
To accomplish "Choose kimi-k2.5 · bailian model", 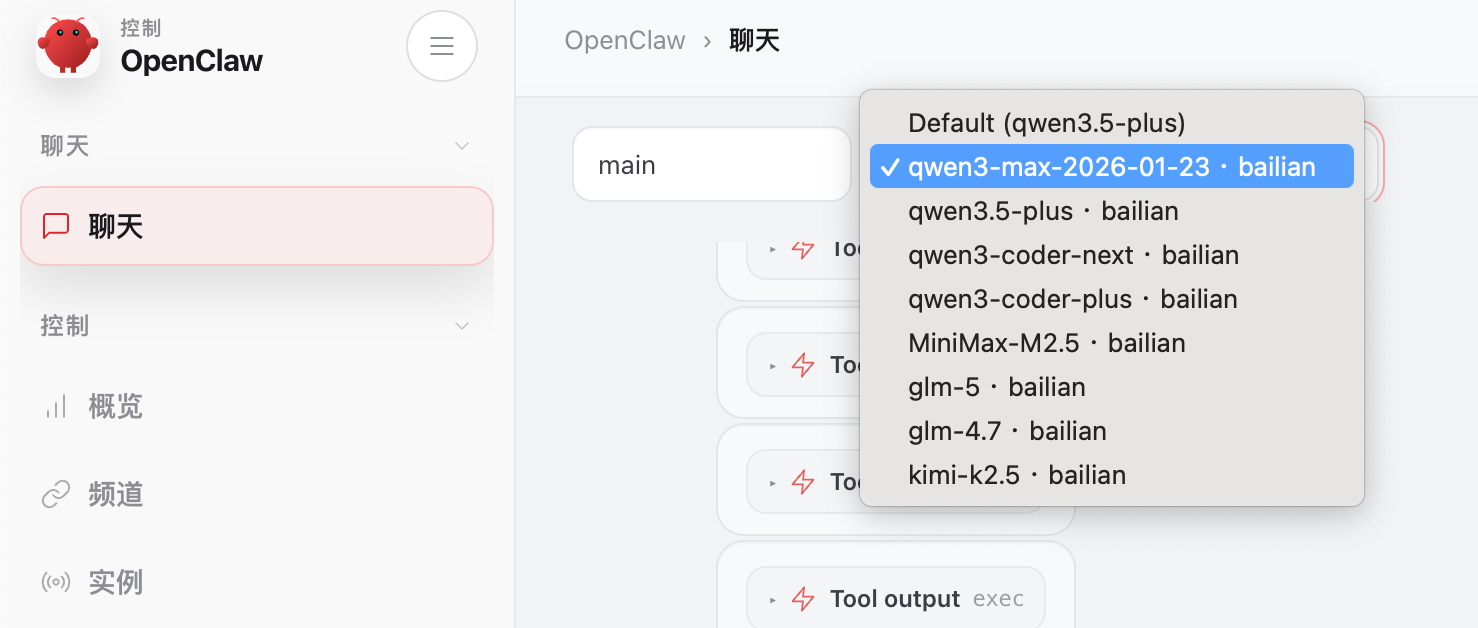I will tap(1112, 475).
